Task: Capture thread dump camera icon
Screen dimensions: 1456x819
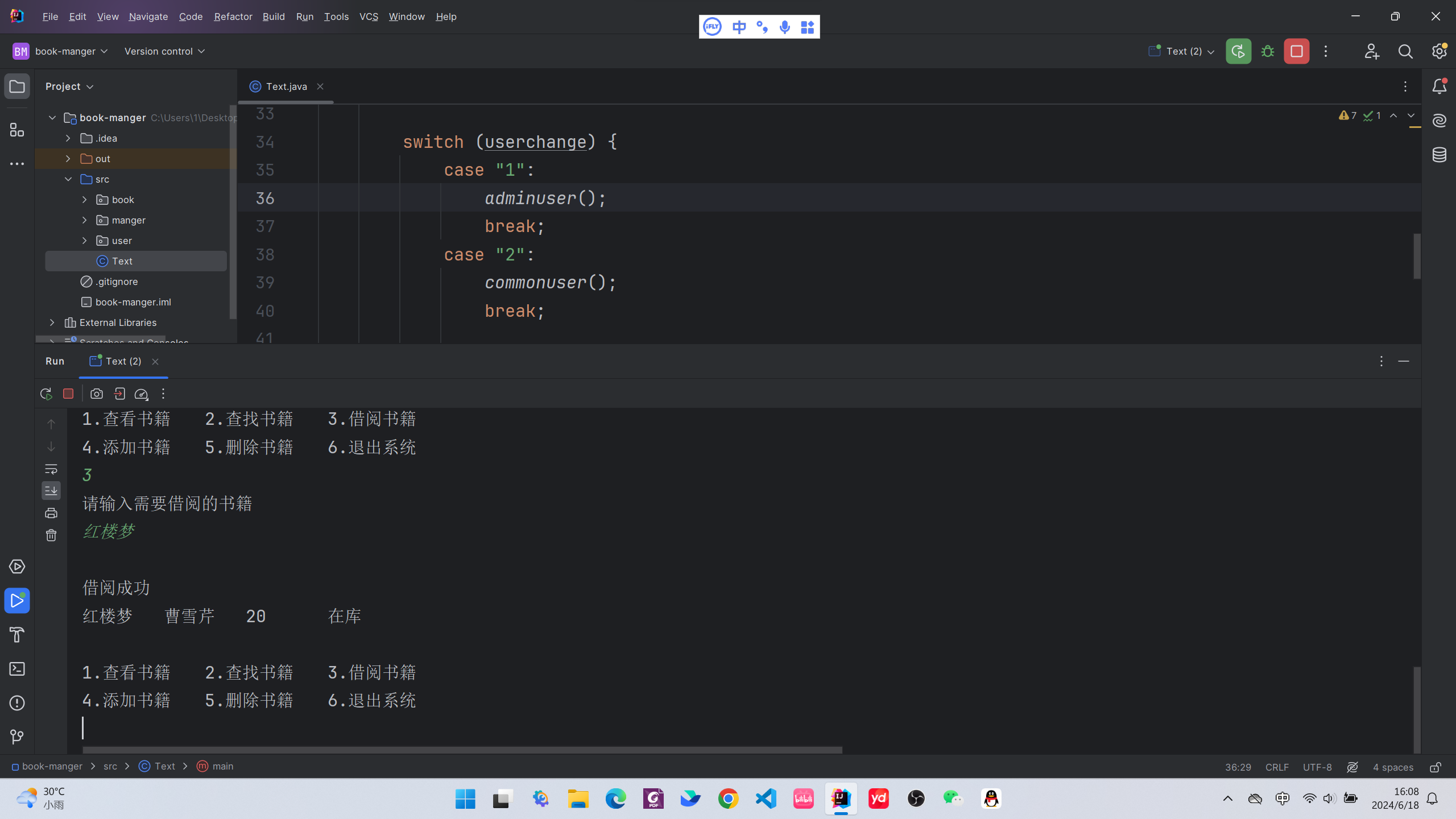Action: [97, 394]
